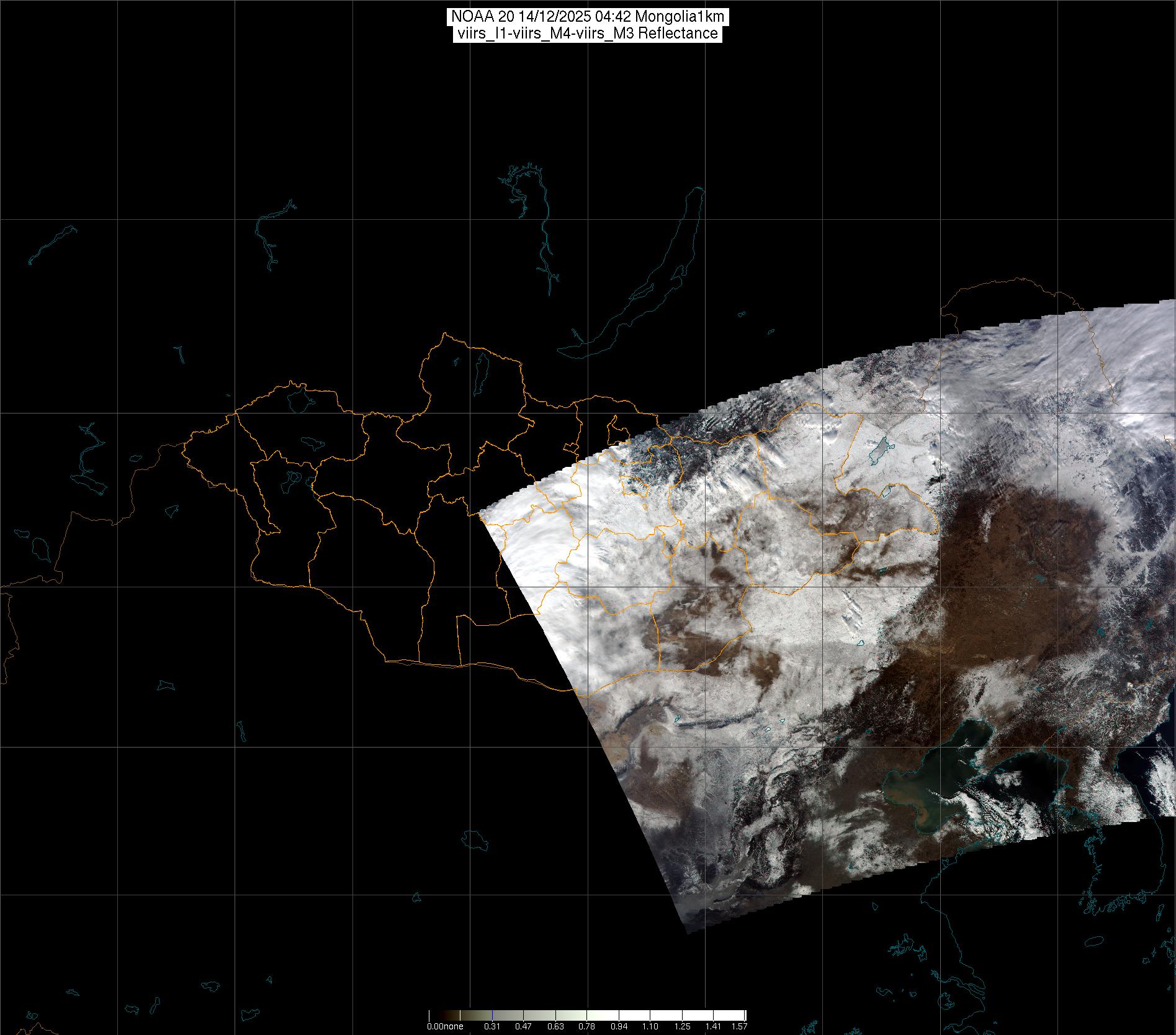Screen dimensions: 1176x1035
Task: Click the 0.47 colorbar value
Action: pyautogui.click(x=524, y=1026)
